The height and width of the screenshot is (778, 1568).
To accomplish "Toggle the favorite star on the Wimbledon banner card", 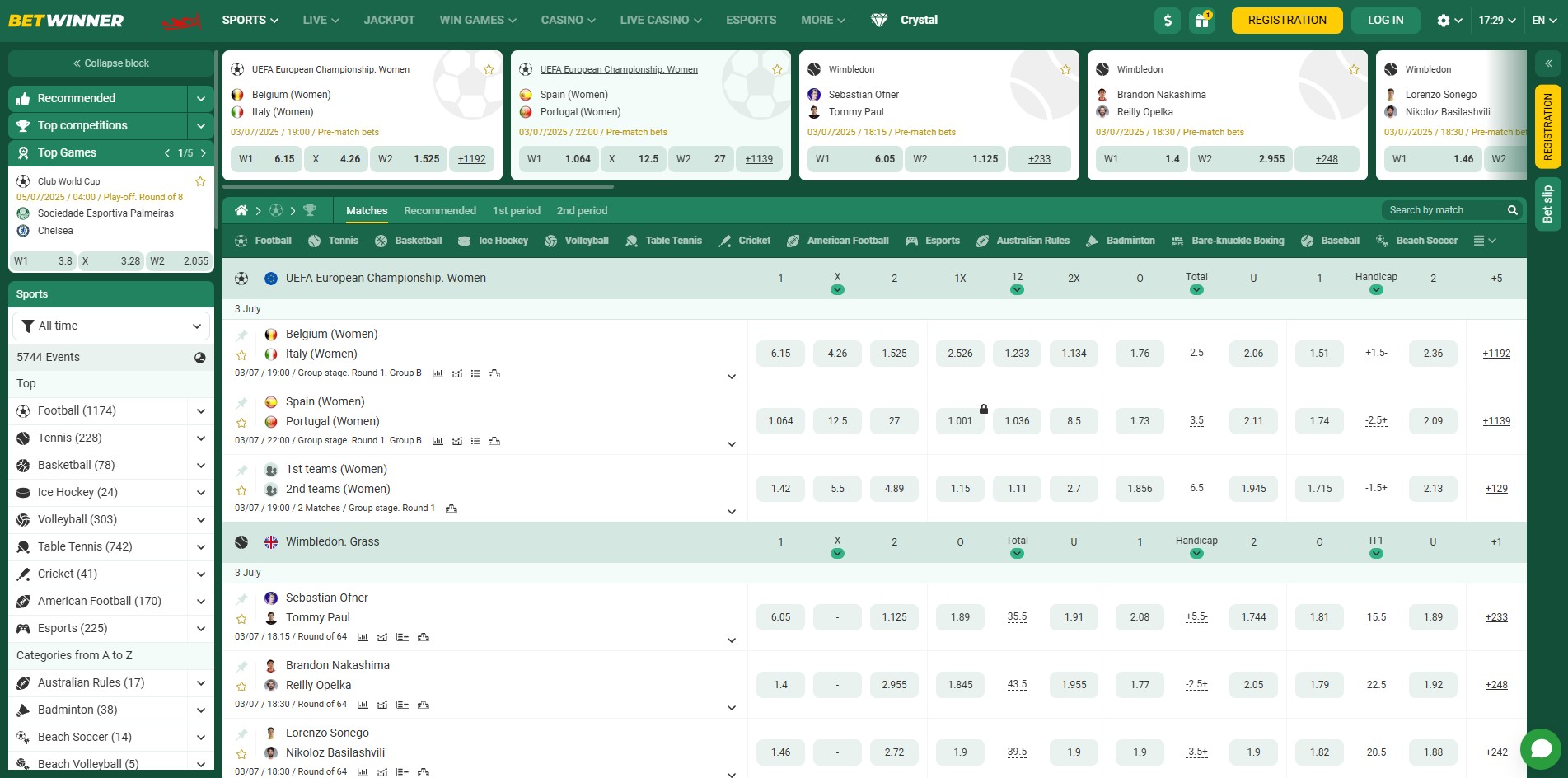I will [x=1065, y=69].
